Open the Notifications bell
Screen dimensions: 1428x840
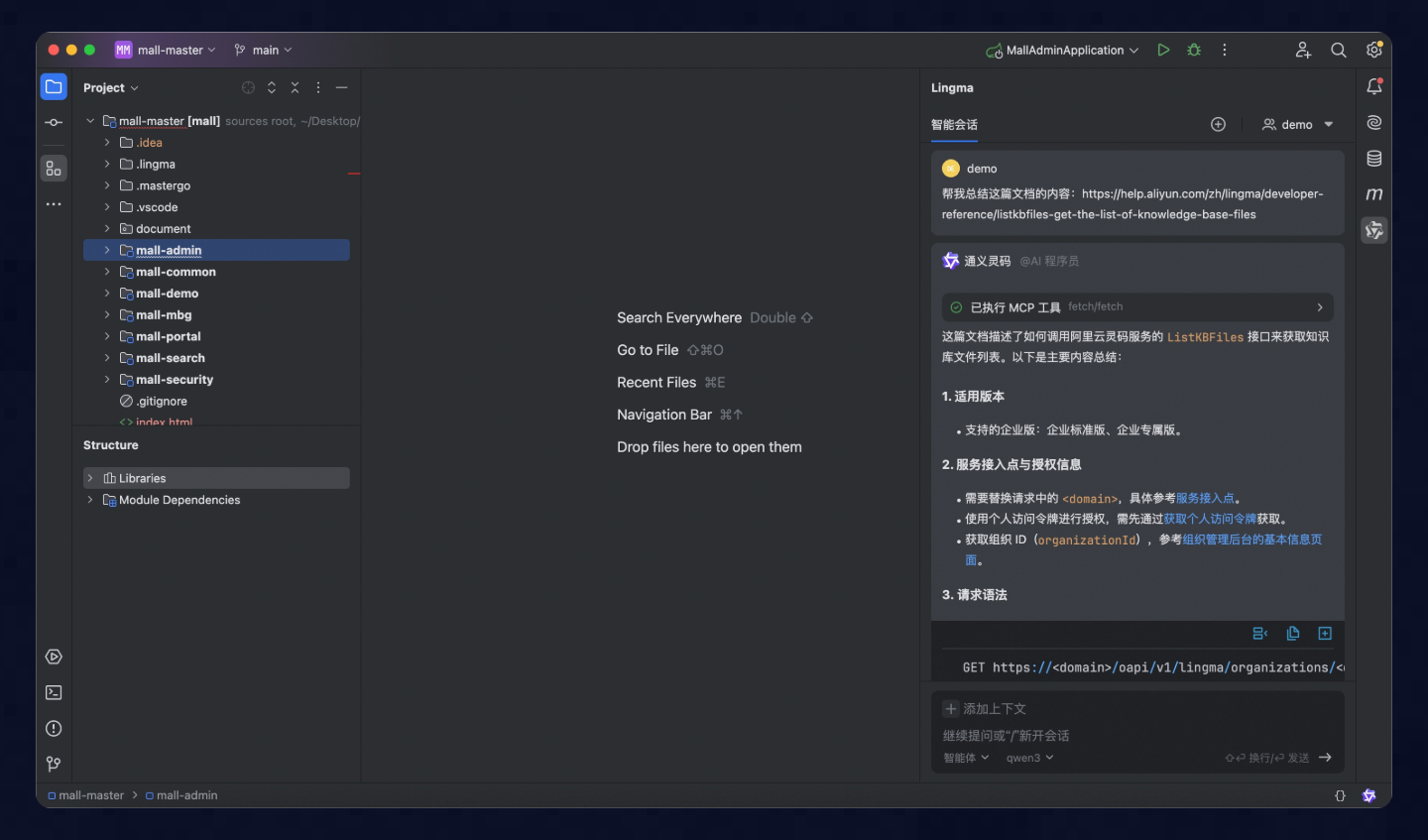1373,86
